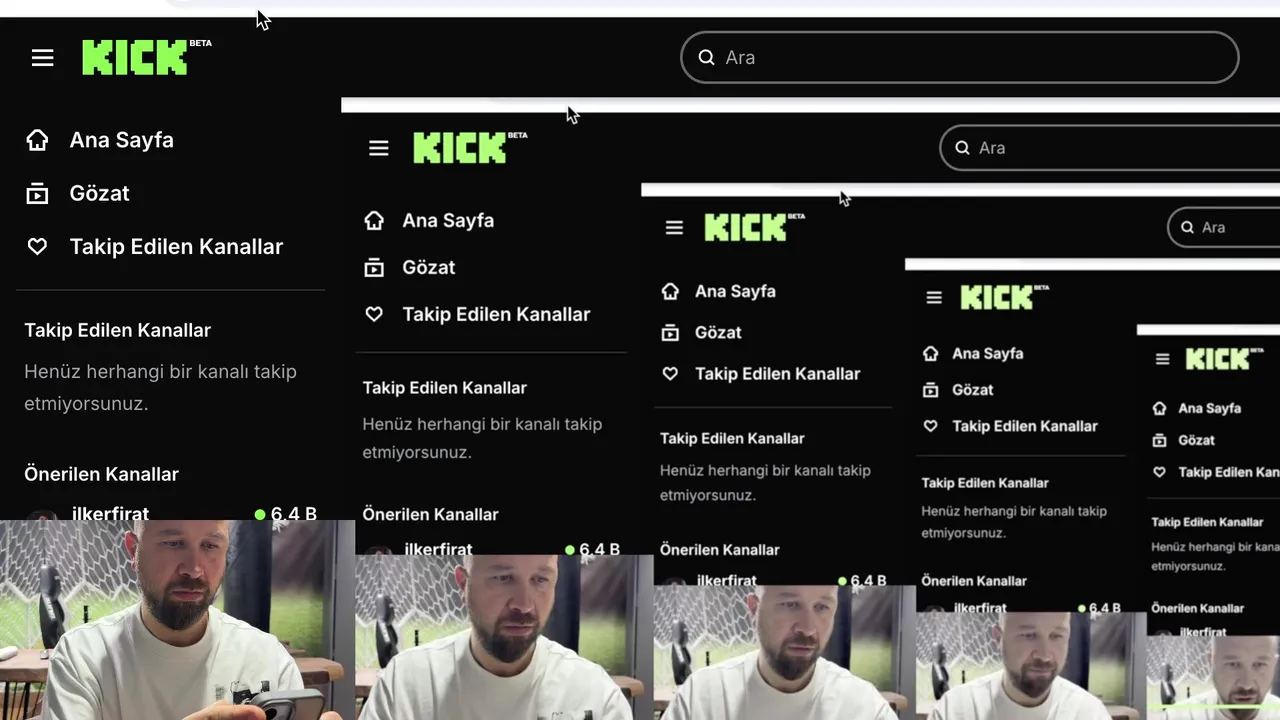Click the heart icon of Takip Edilen Kanallar, second-largest copy
1280x720 pixels.
click(374, 314)
